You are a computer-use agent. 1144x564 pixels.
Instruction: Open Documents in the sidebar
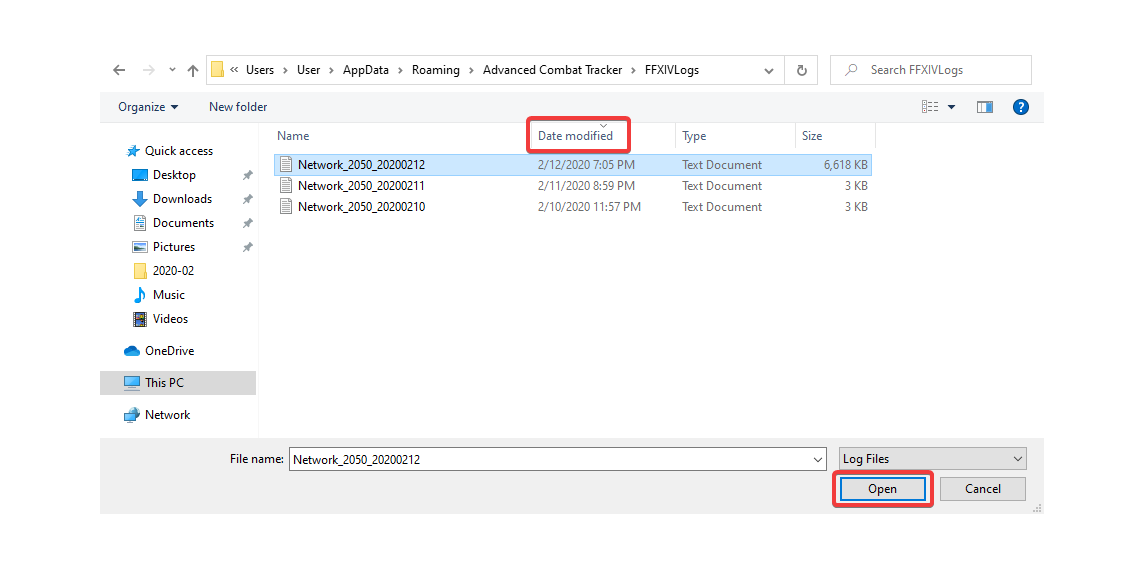(174, 223)
